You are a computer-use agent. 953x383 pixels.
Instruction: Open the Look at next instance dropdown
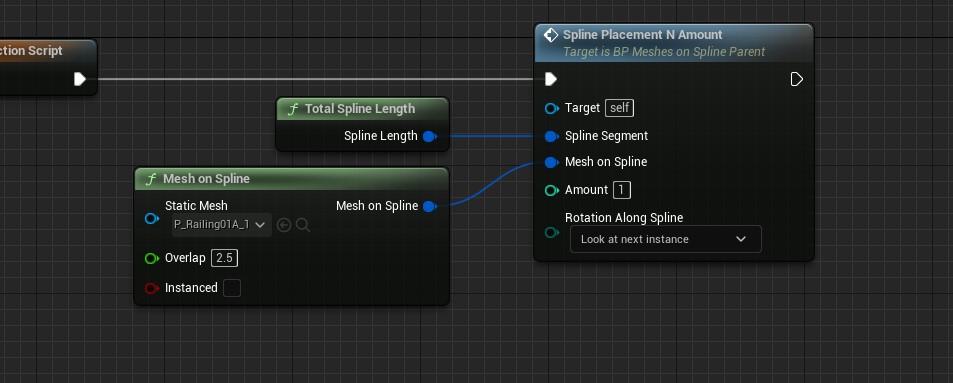click(x=666, y=239)
